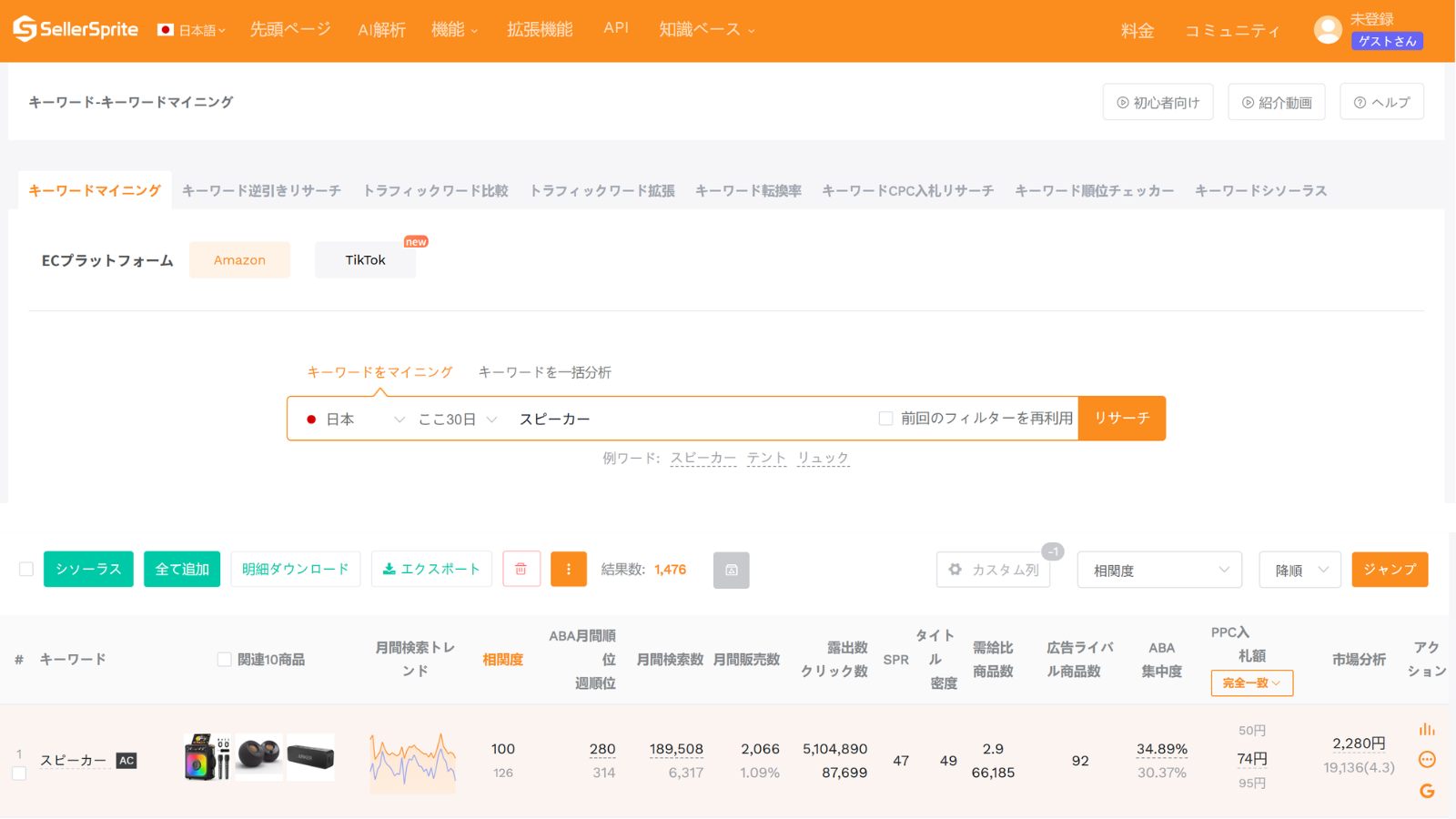Click the SellerSprite logo

tap(76, 29)
